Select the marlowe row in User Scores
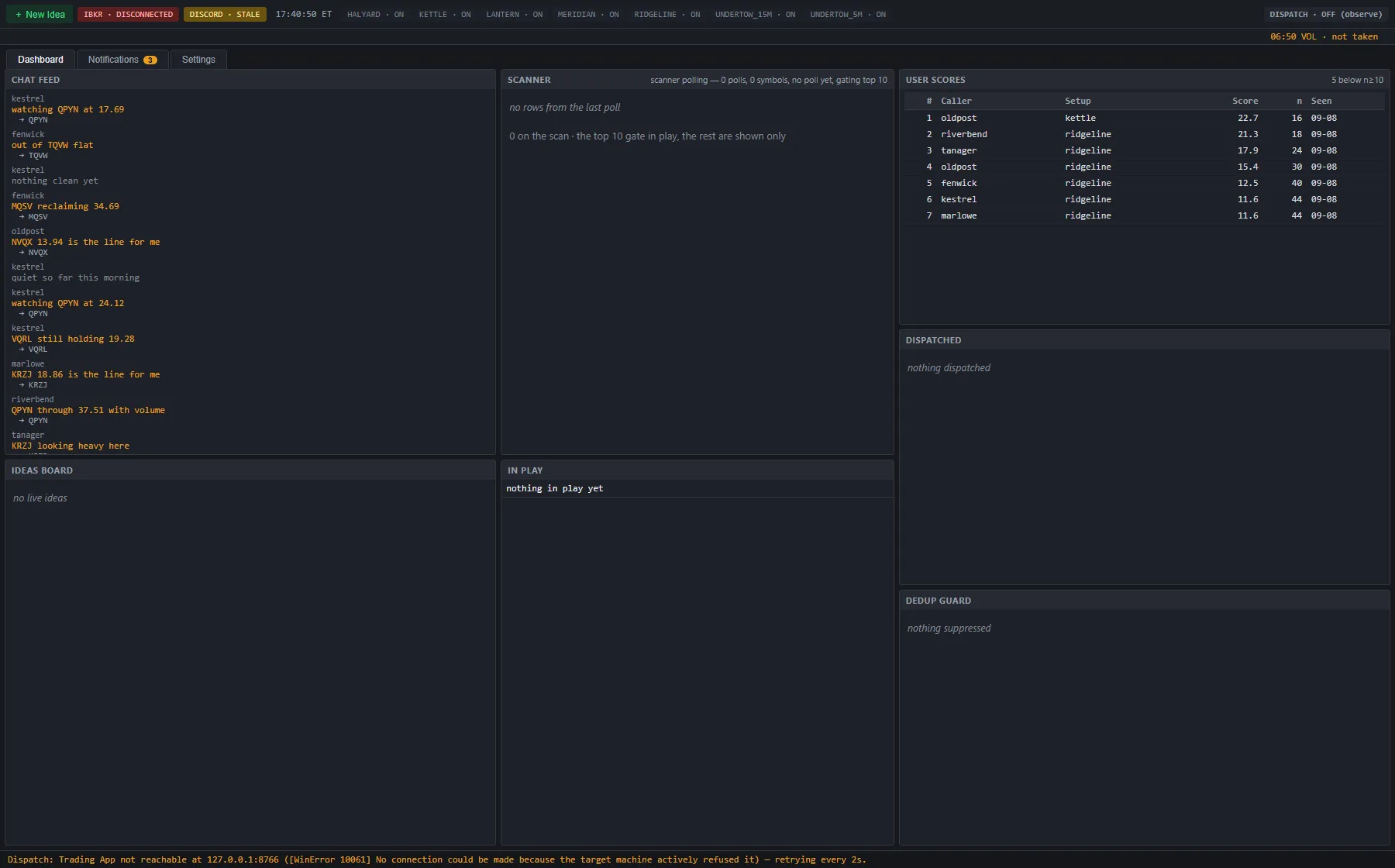This screenshot has width=1395, height=868. pyautogui.click(x=1144, y=215)
